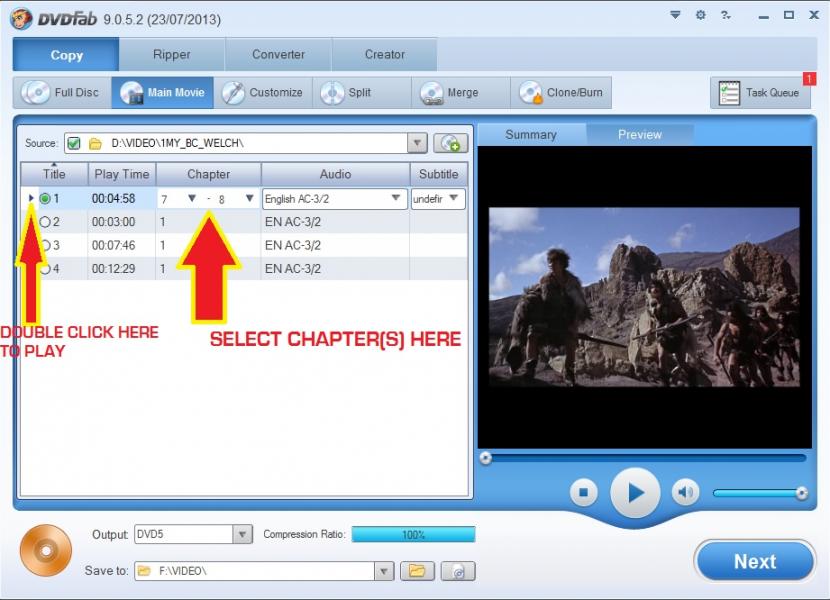The height and width of the screenshot is (600, 830).
Task: Expand the title 1 row arrow
Action: [x=31, y=198]
